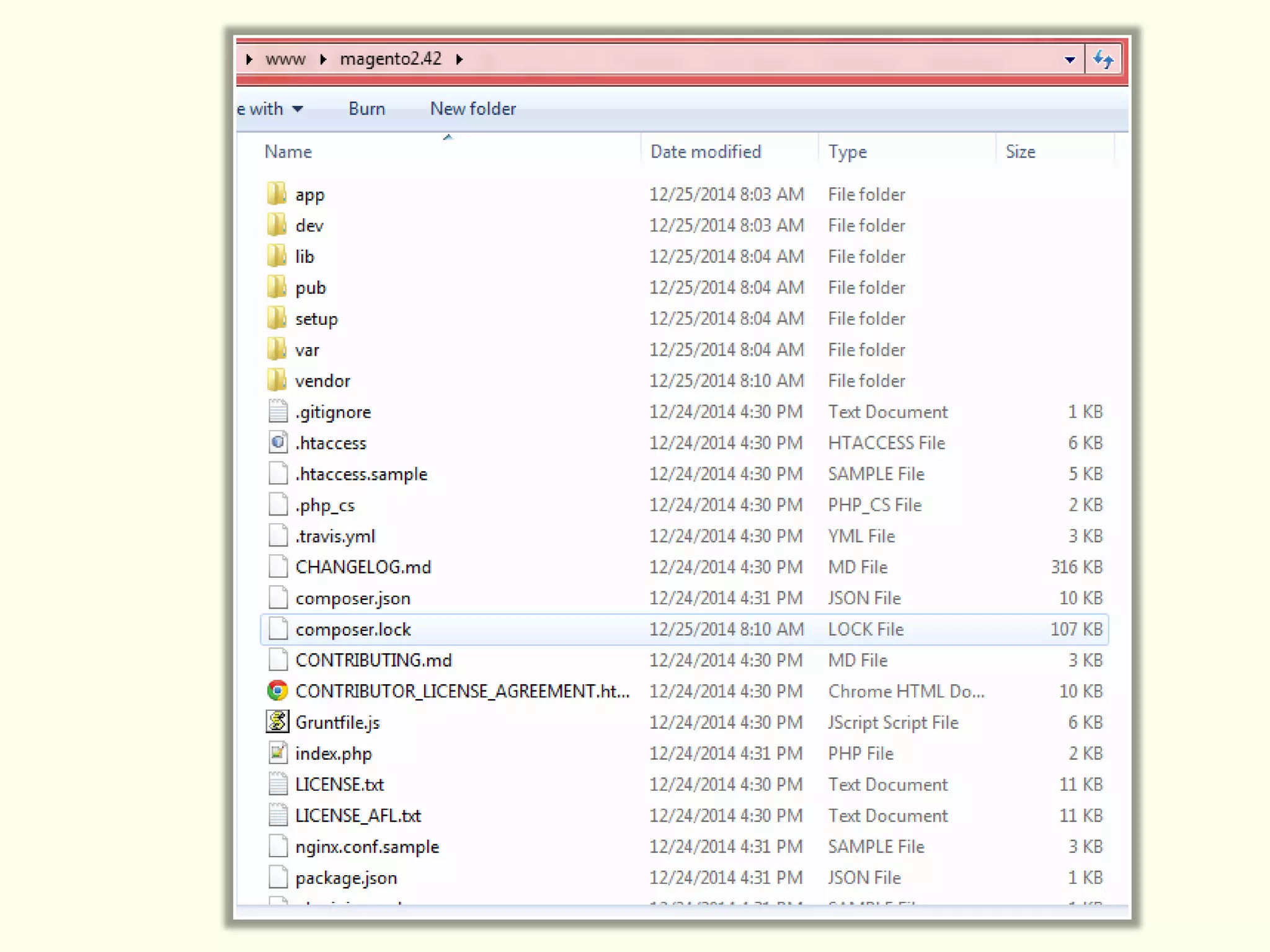The width and height of the screenshot is (1270, 952).
Task: Select the 'vendor' folder name
Action: tap(322, 381)
